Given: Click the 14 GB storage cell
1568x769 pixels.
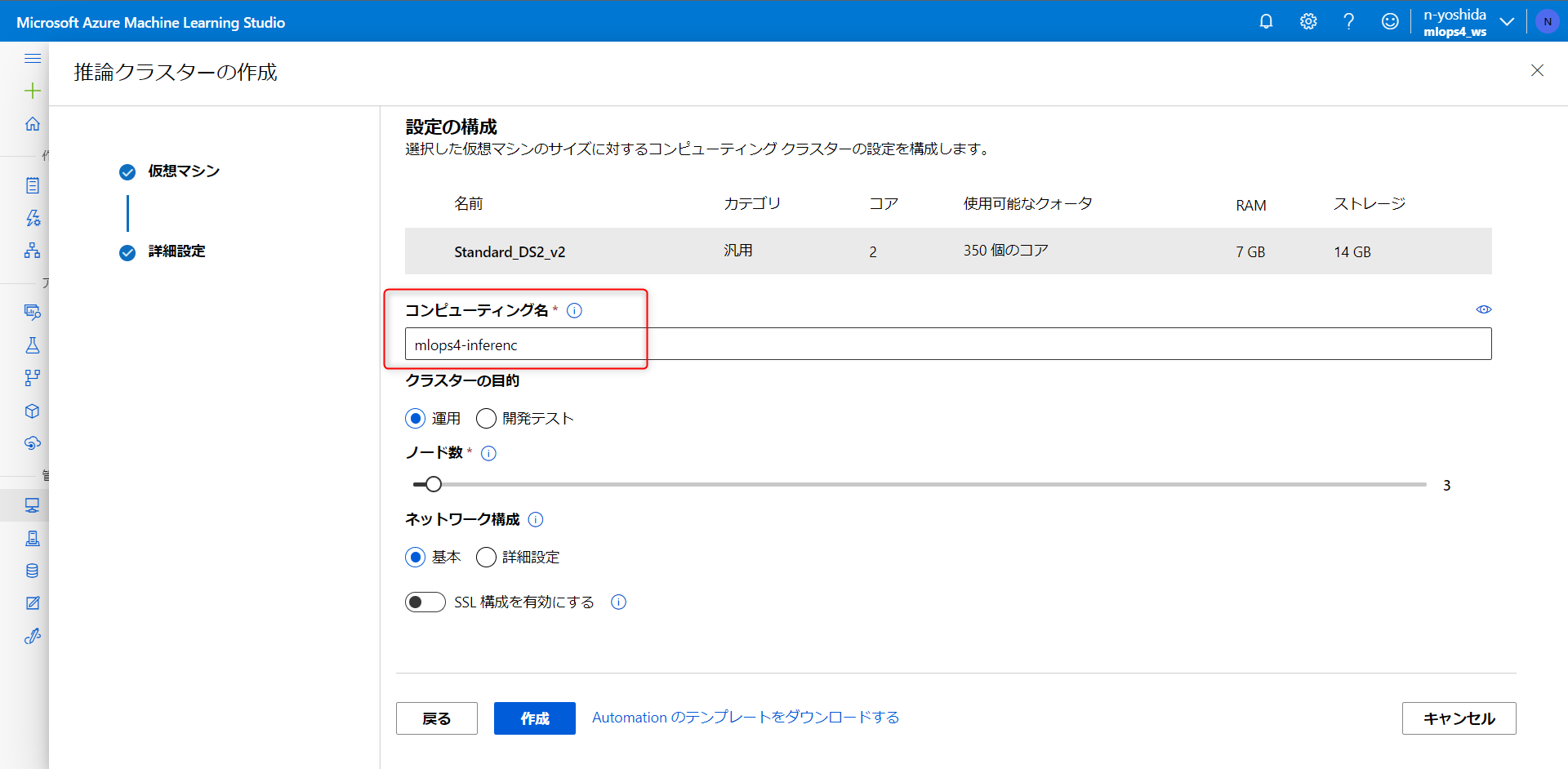Looking at the screenshot, I should pyautogui.click(x=1352, y=252).
